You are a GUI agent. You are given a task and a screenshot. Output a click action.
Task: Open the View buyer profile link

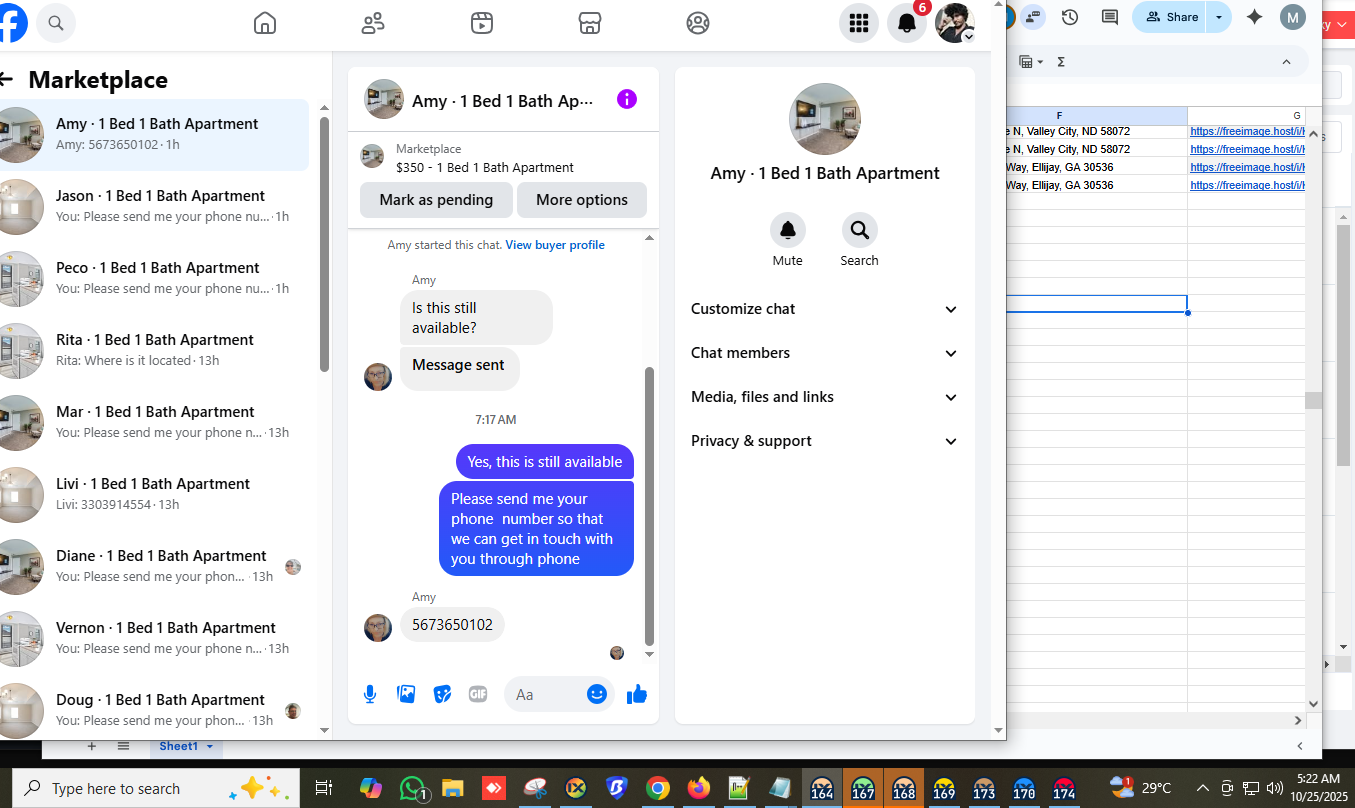coord(555,245)
